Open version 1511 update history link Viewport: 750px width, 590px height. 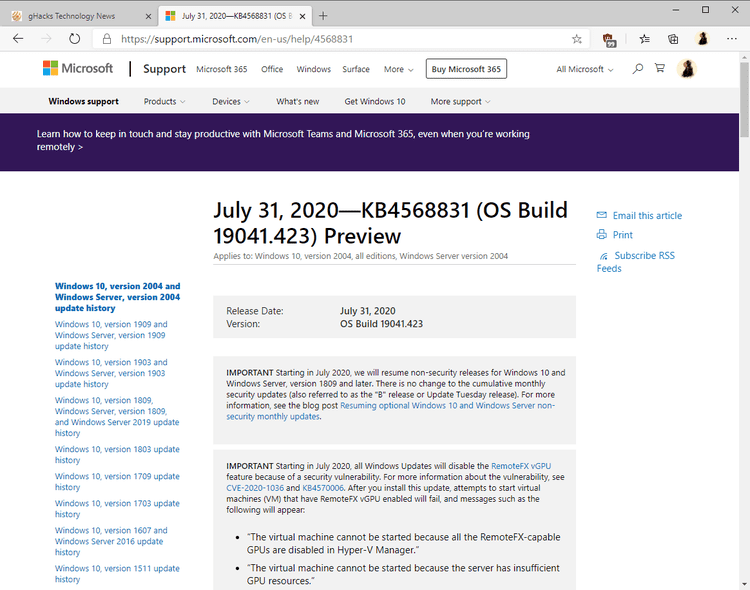point(117,574)
